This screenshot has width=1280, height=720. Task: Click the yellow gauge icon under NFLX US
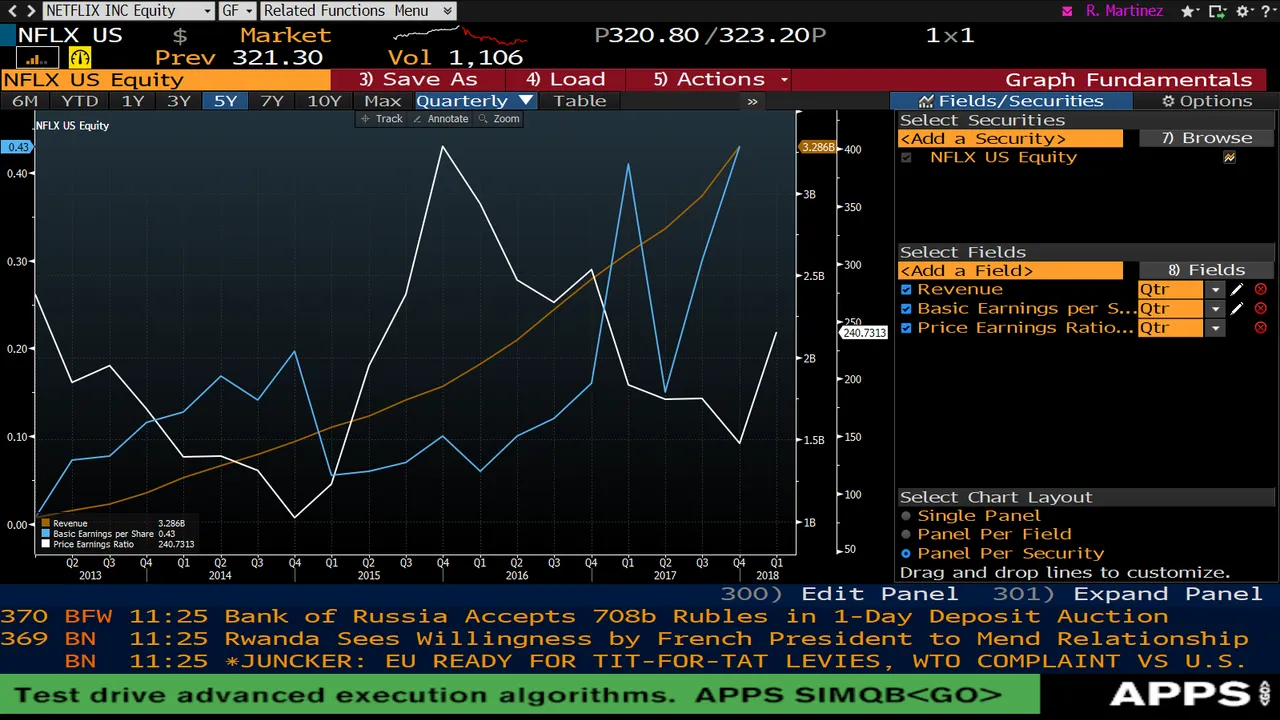(x=79, y=57)
